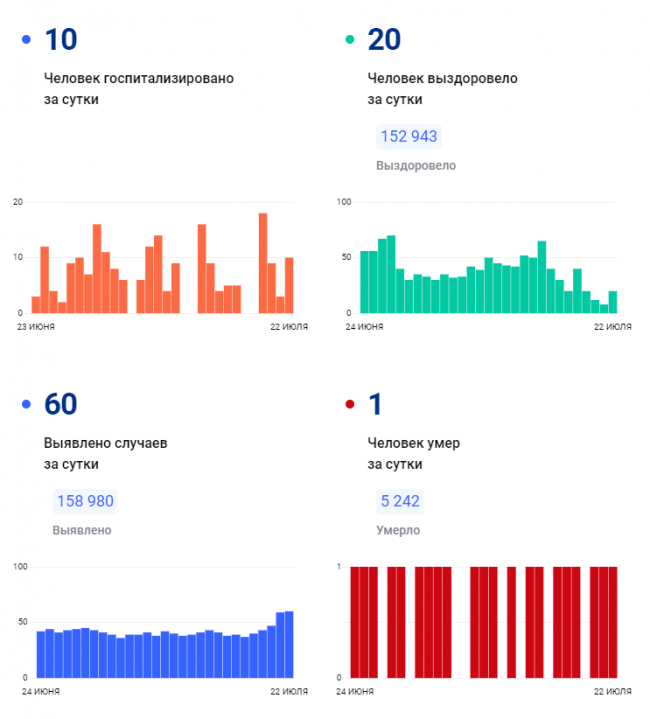
Task: Click the 'Человек госпитализировано за сутки' label
Action: tap(138, 88)
